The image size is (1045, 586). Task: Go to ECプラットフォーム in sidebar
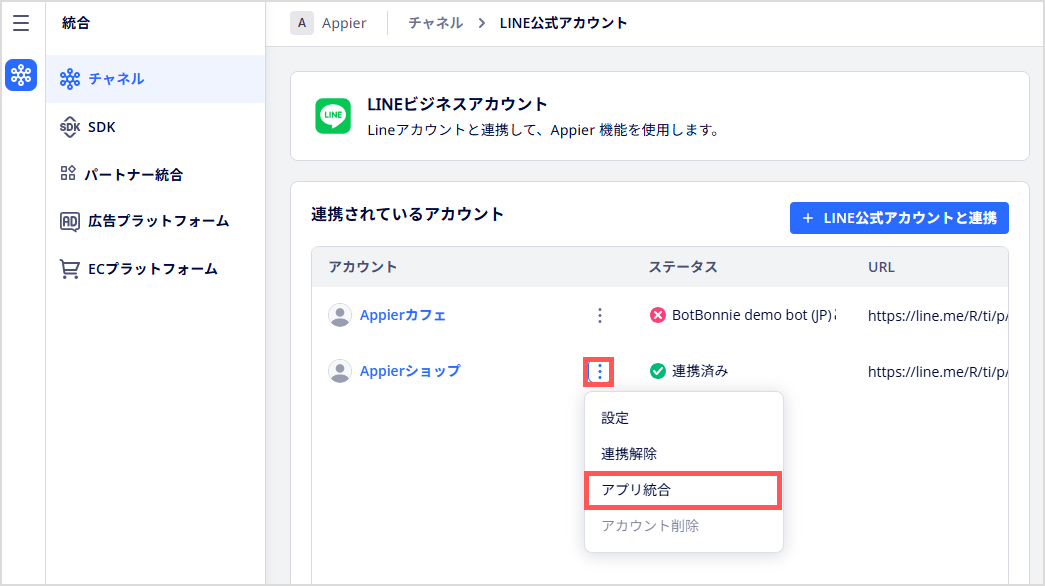point(155,269)
